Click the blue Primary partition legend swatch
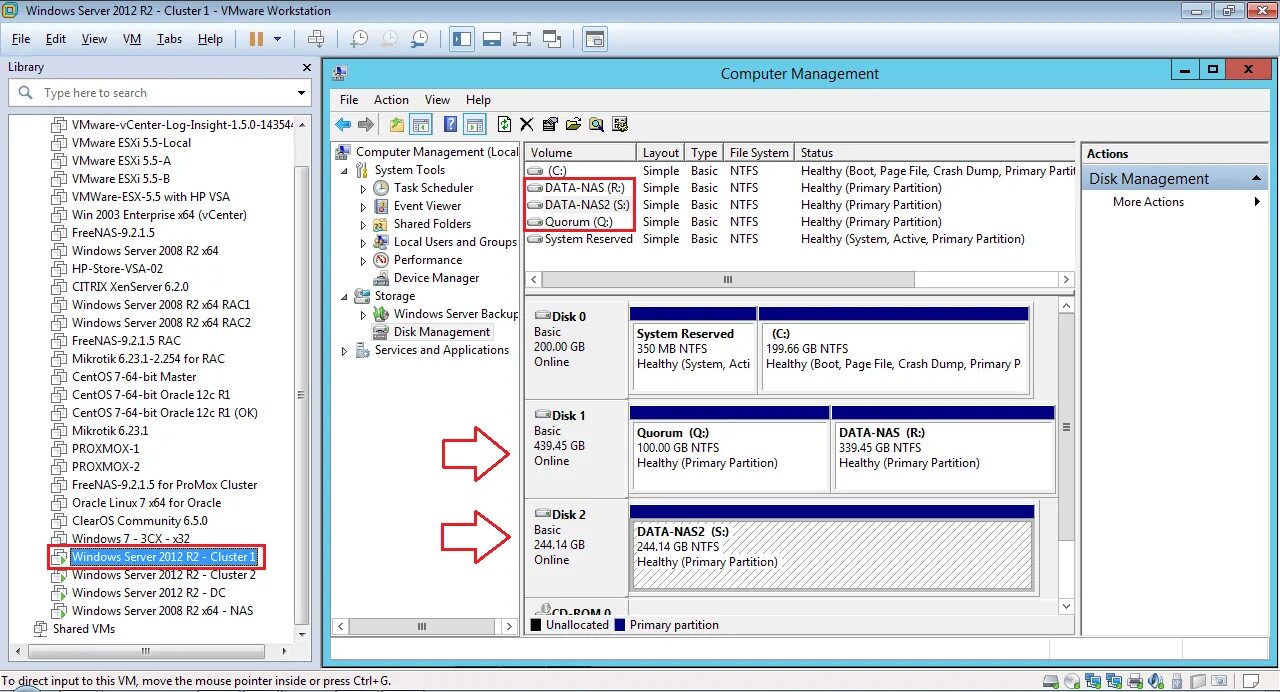 click(620, 625)
